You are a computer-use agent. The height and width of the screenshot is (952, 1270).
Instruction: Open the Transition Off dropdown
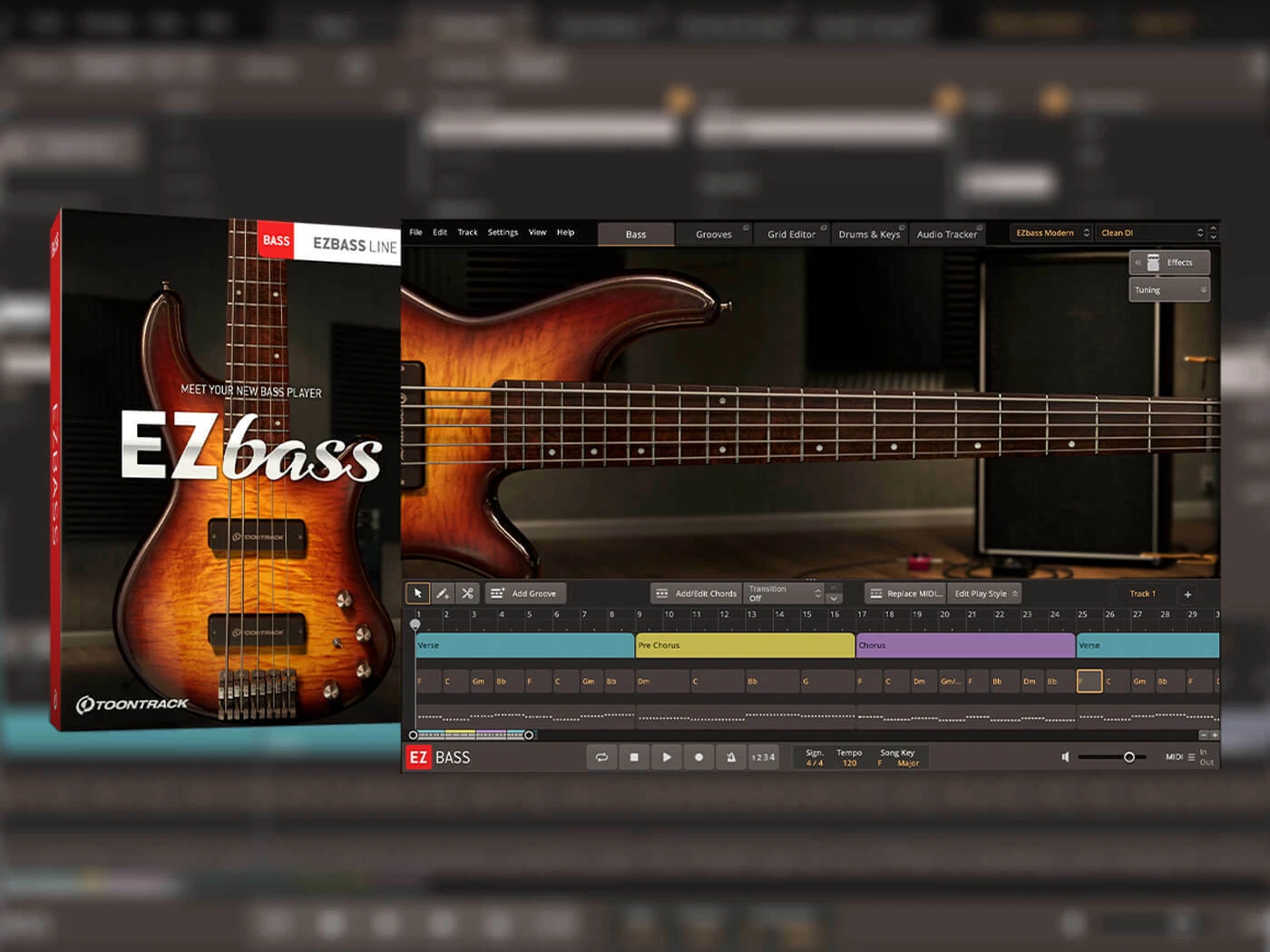coord(784,593)
